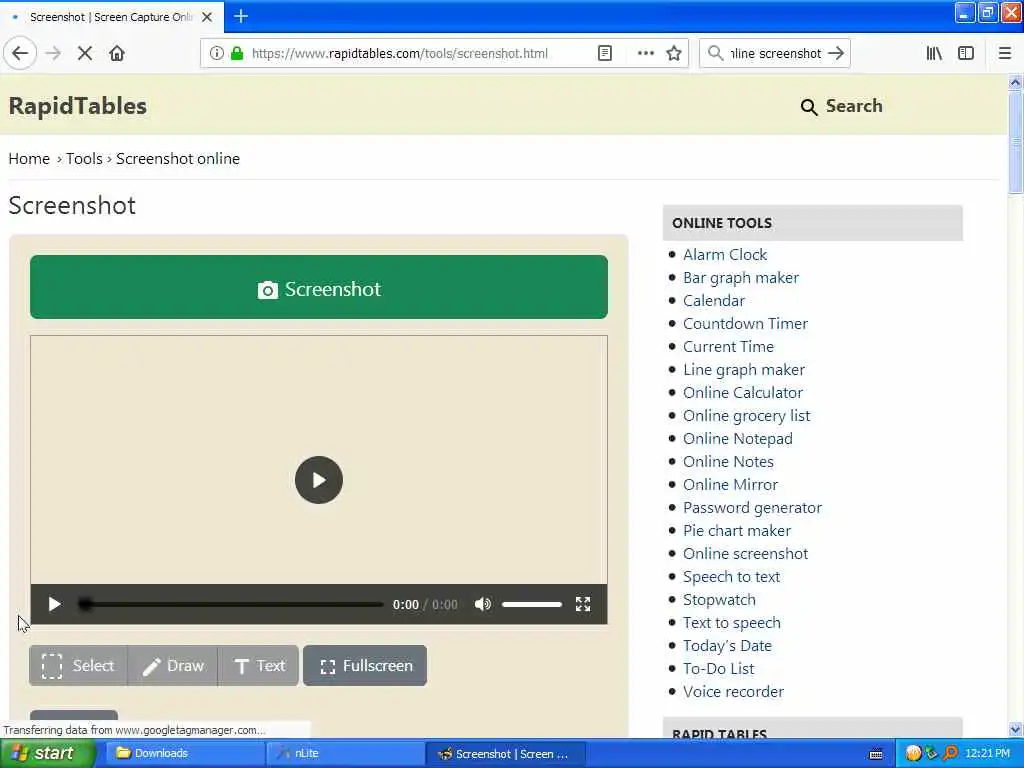Open the Firefox hamburger menu

click(1005, 53)
